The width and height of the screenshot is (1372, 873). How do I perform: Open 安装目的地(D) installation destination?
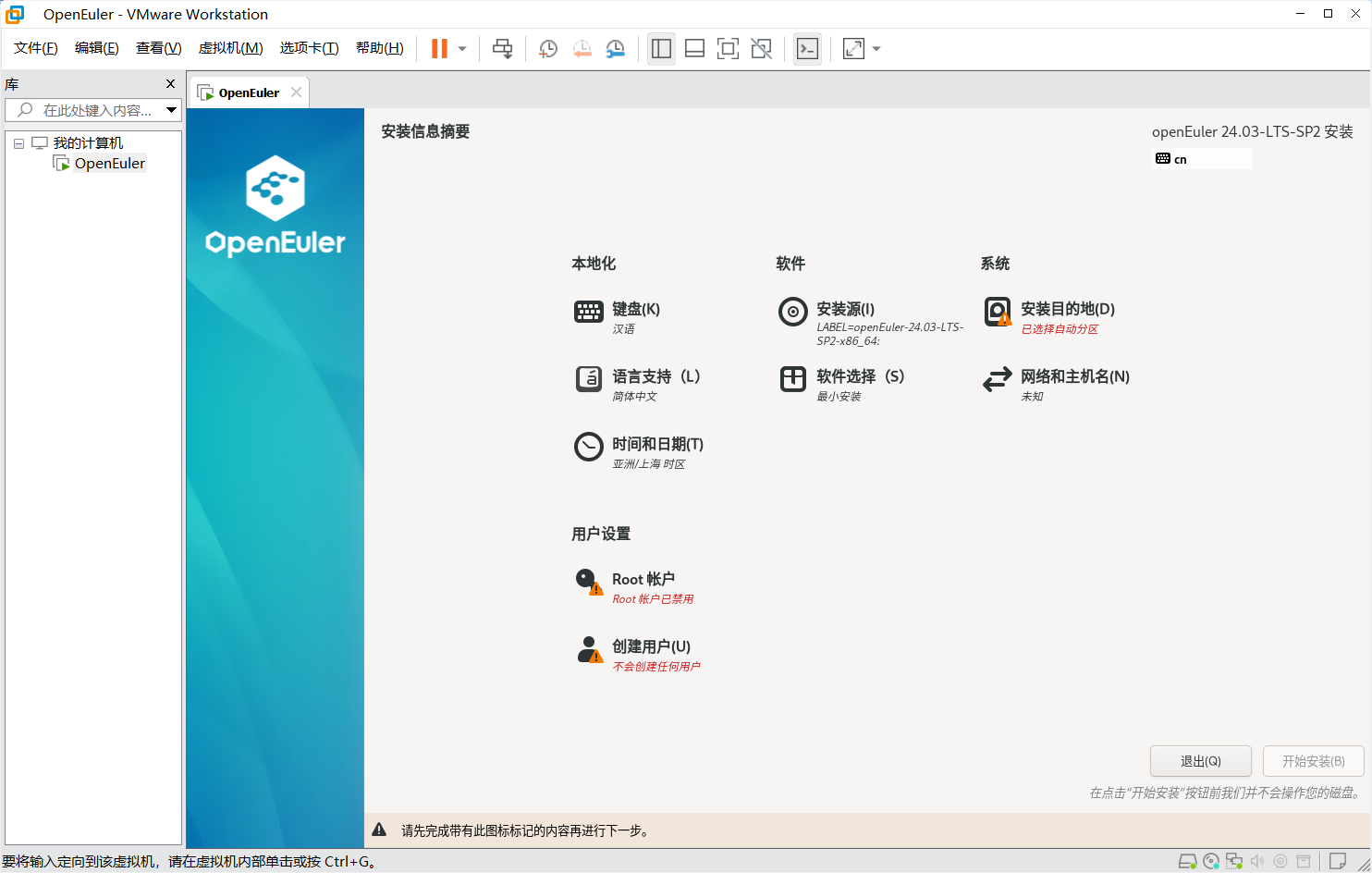click(1049, 315)
